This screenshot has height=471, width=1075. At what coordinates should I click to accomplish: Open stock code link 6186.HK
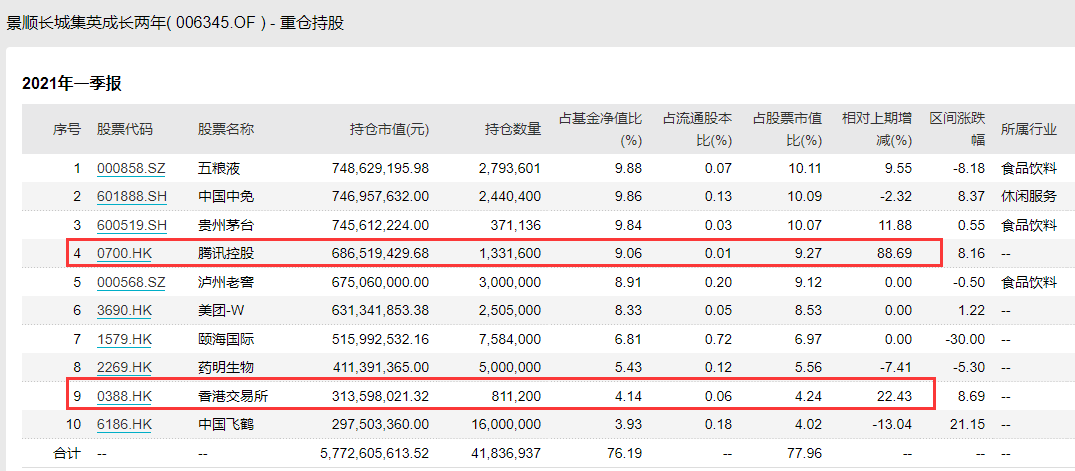[x=124, y=425]
